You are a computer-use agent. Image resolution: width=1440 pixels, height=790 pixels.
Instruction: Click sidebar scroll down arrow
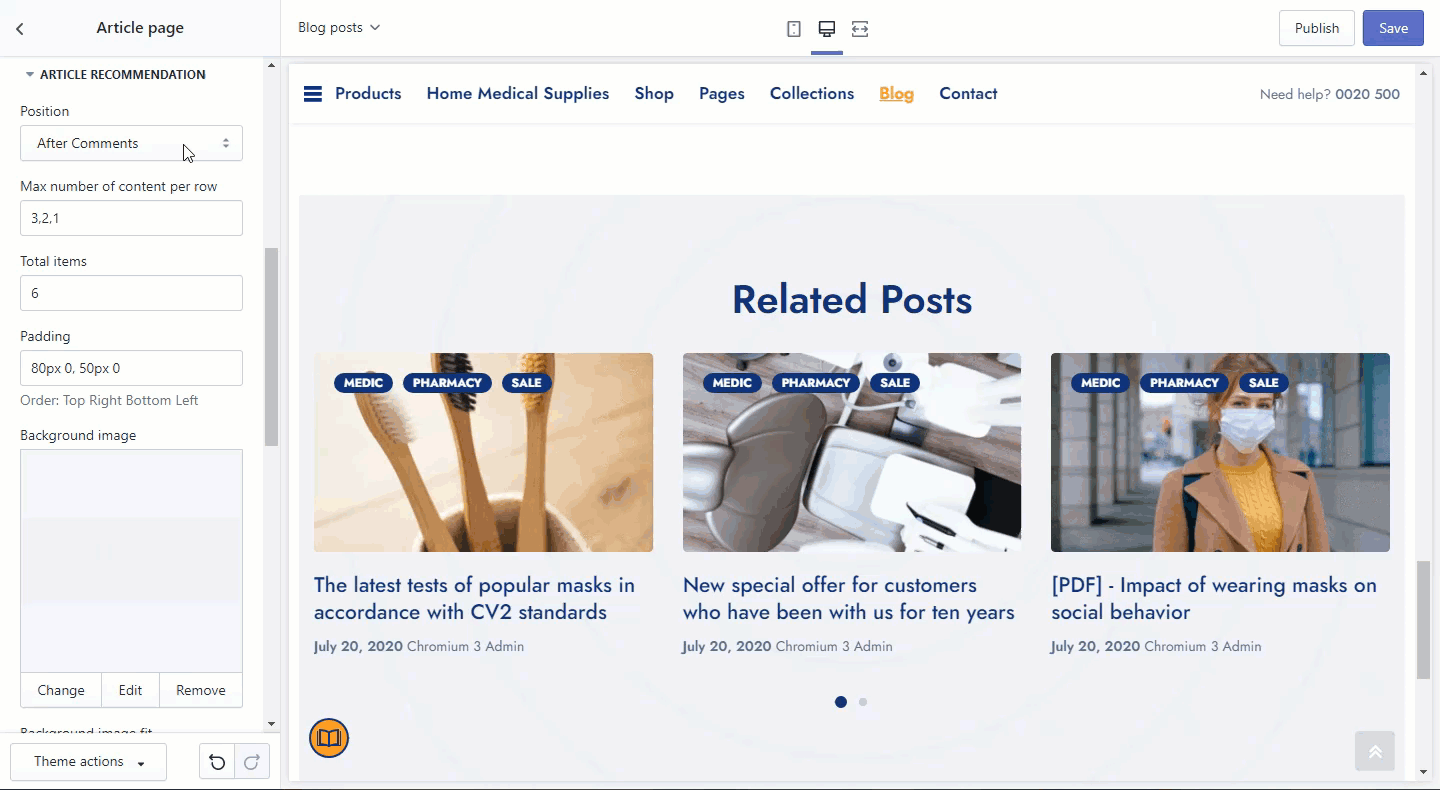click(x=271, y=724)
